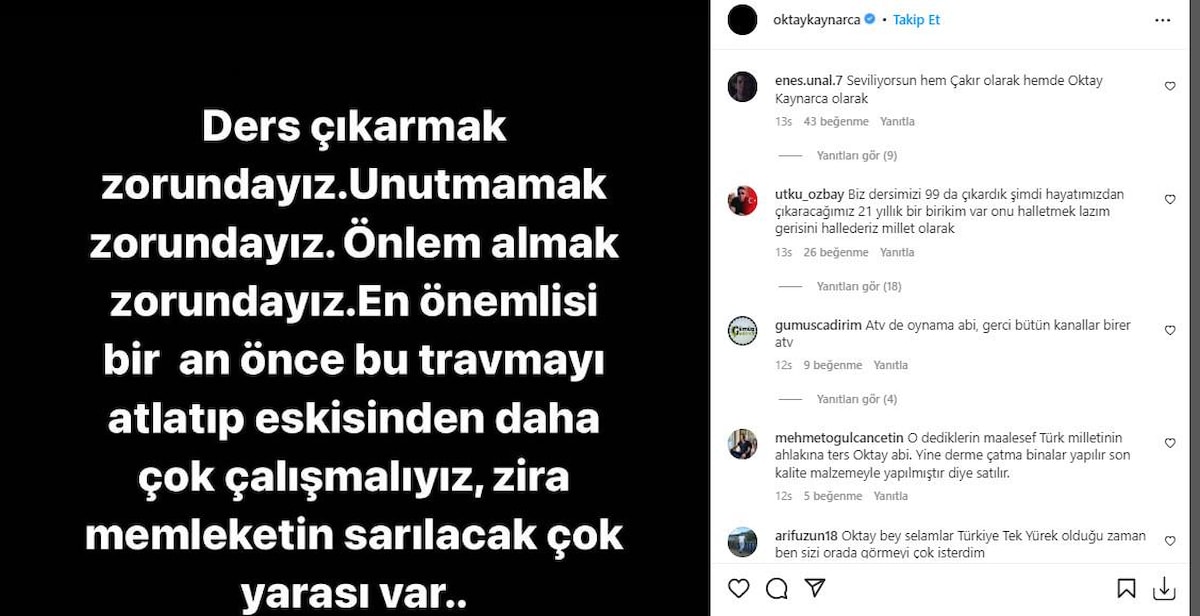This screenshot has width=1200, height=616.
Task: View 43 beğenme likes list
Action: (835, 122)
